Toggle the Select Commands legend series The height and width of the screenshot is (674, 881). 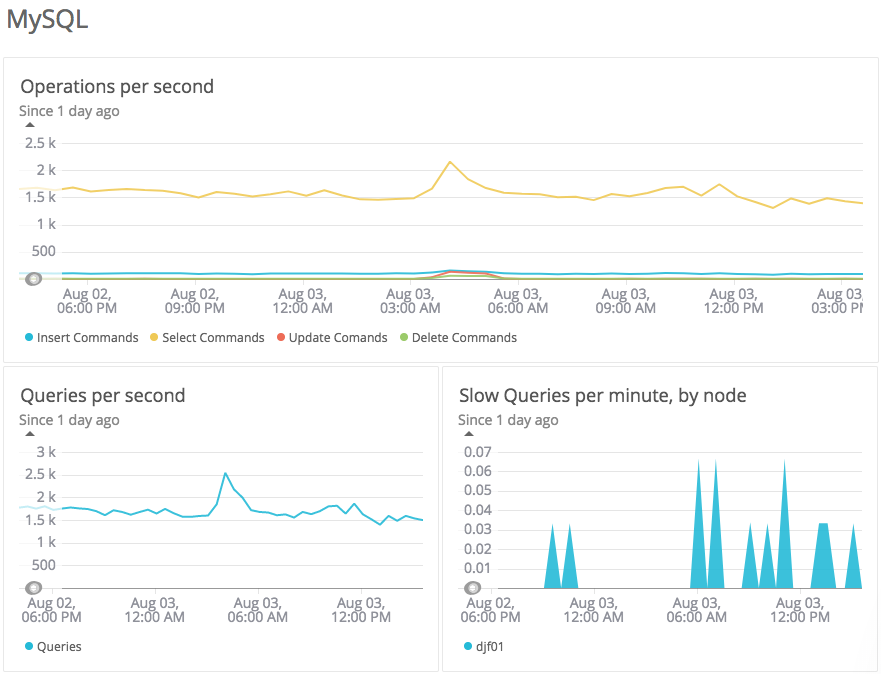pyautogui.click(x=207, y=338)
